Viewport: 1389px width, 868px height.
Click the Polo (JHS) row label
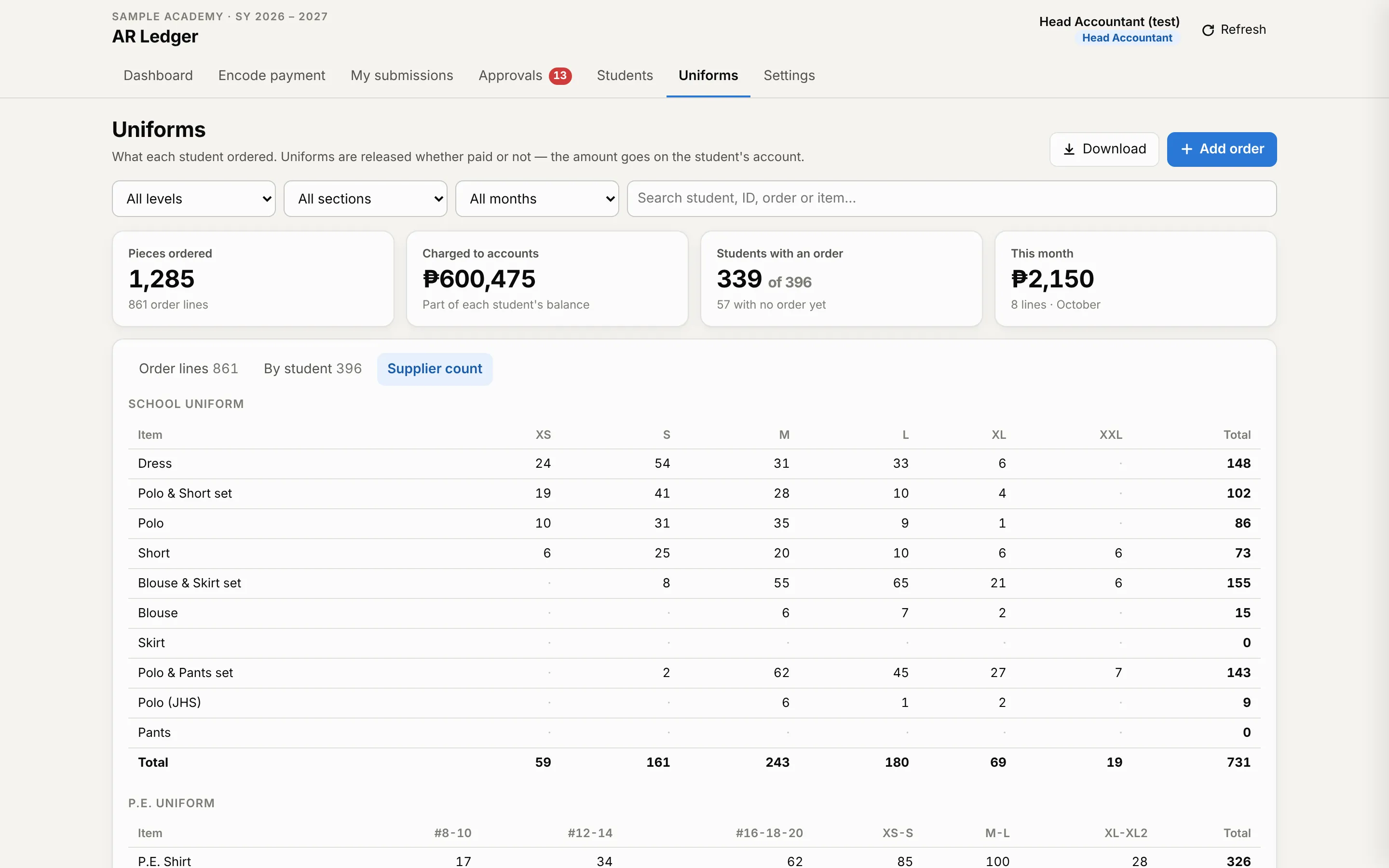[169, 703]
